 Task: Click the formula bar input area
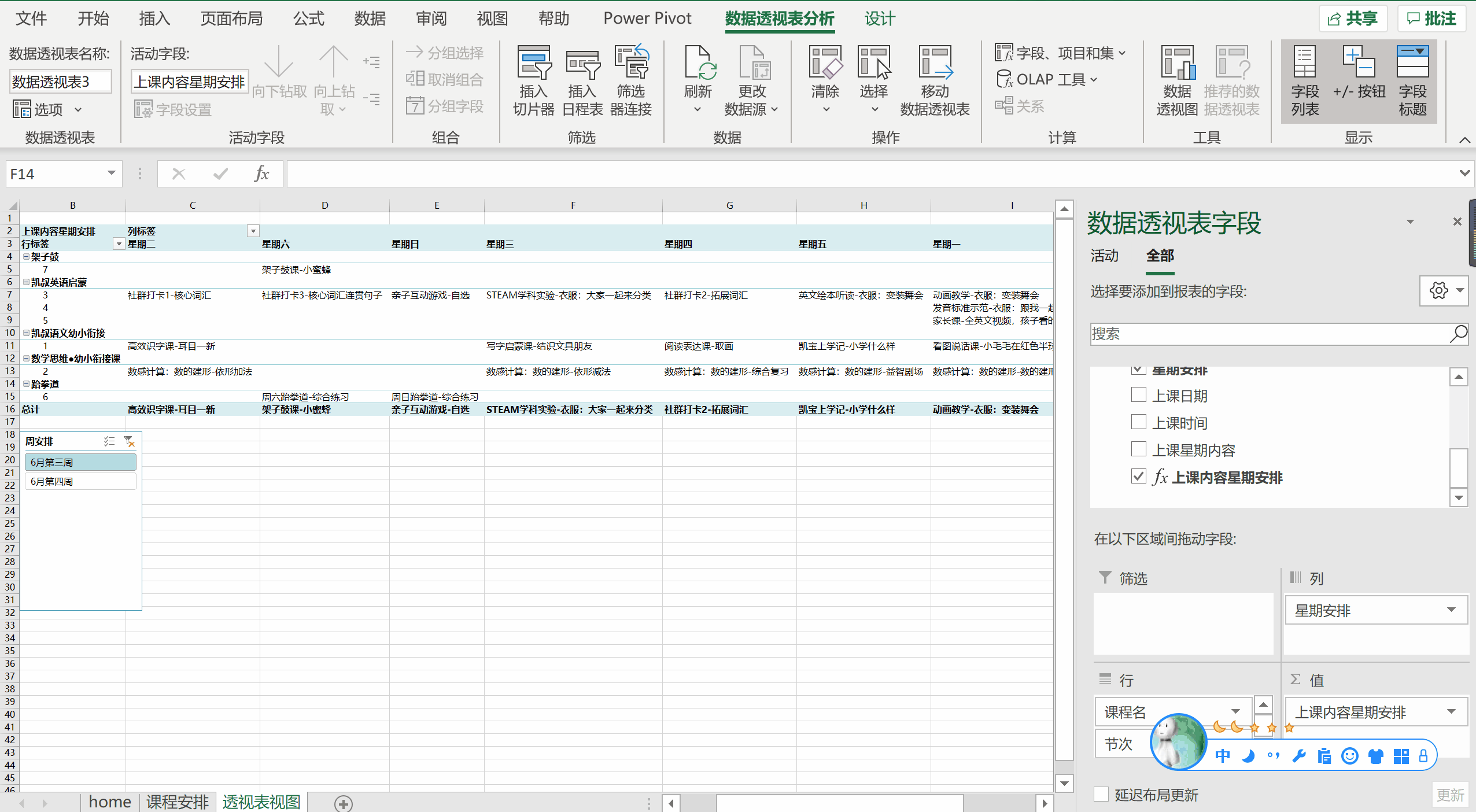click(872, 174)
